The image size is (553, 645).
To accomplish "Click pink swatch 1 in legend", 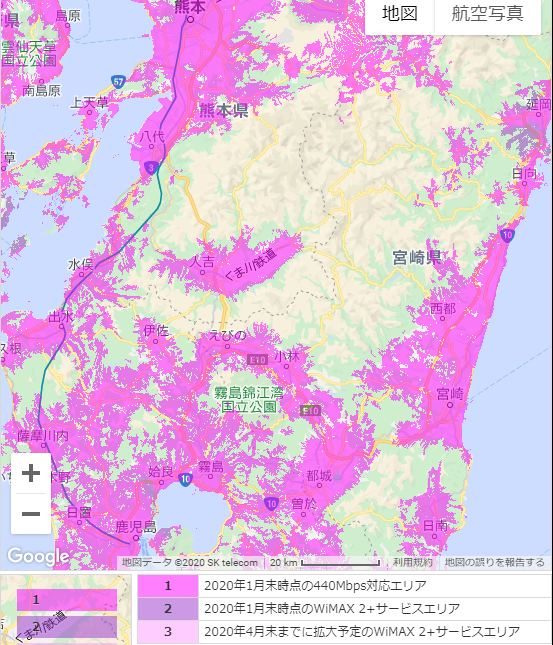I will [168, 586].
